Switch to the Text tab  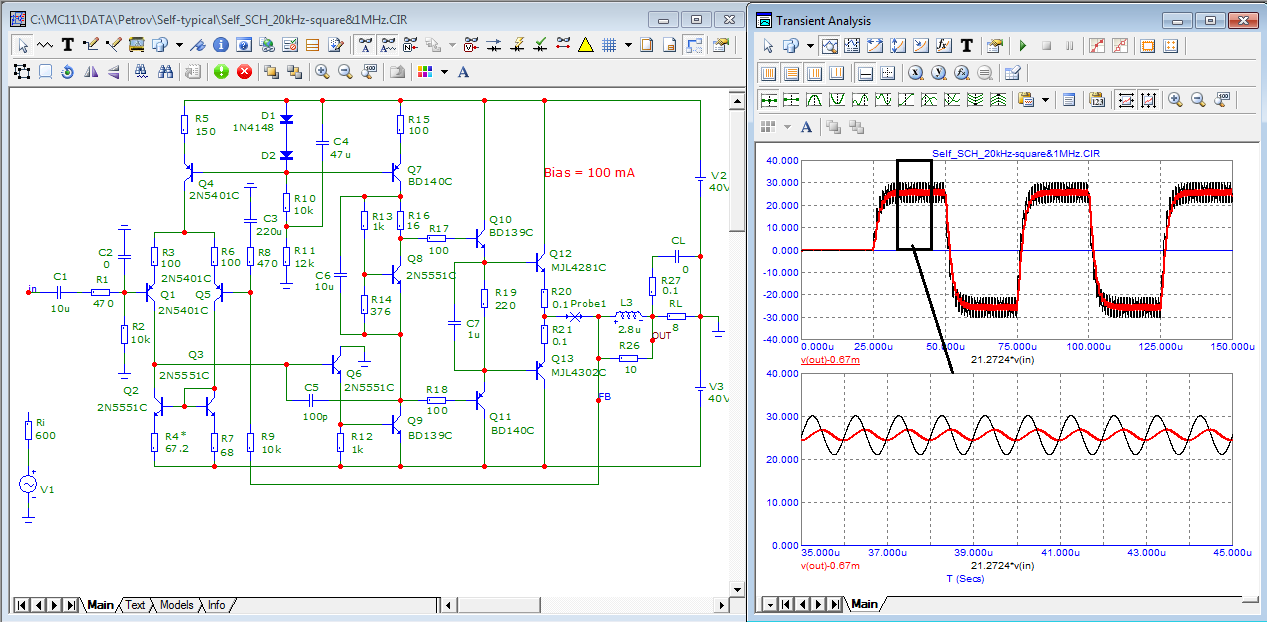[135, 605]
